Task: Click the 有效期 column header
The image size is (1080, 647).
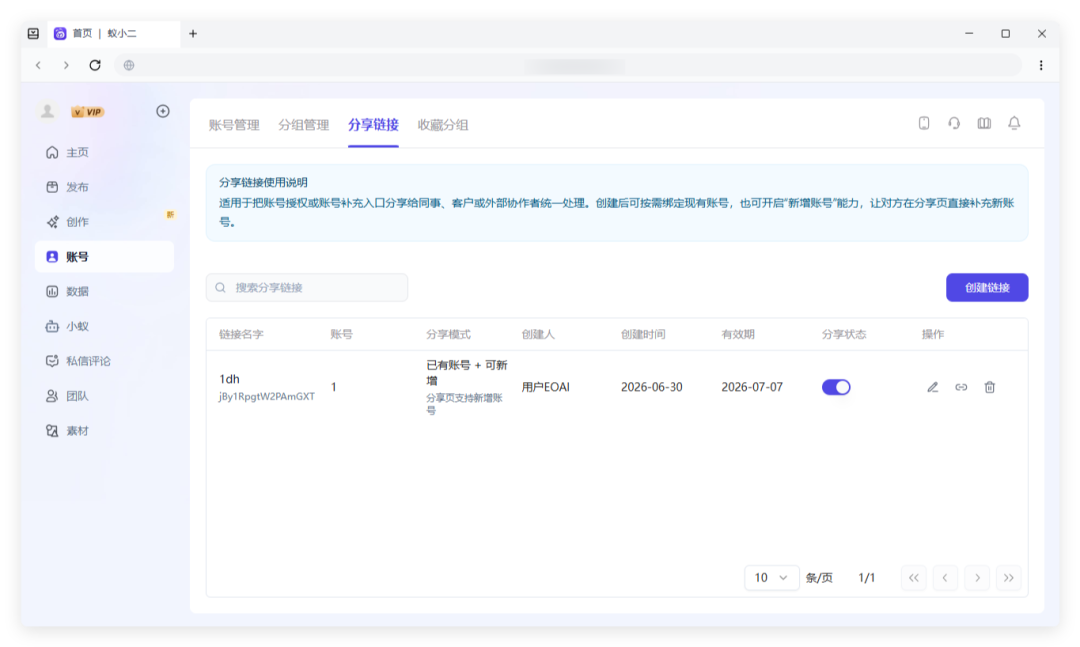Action: (x=738, y=334)
